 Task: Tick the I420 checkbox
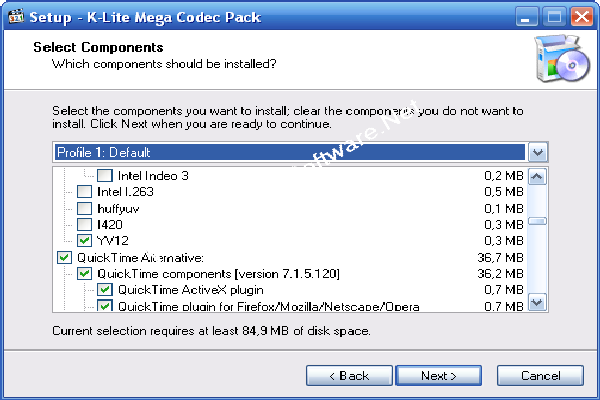(85, 224)
